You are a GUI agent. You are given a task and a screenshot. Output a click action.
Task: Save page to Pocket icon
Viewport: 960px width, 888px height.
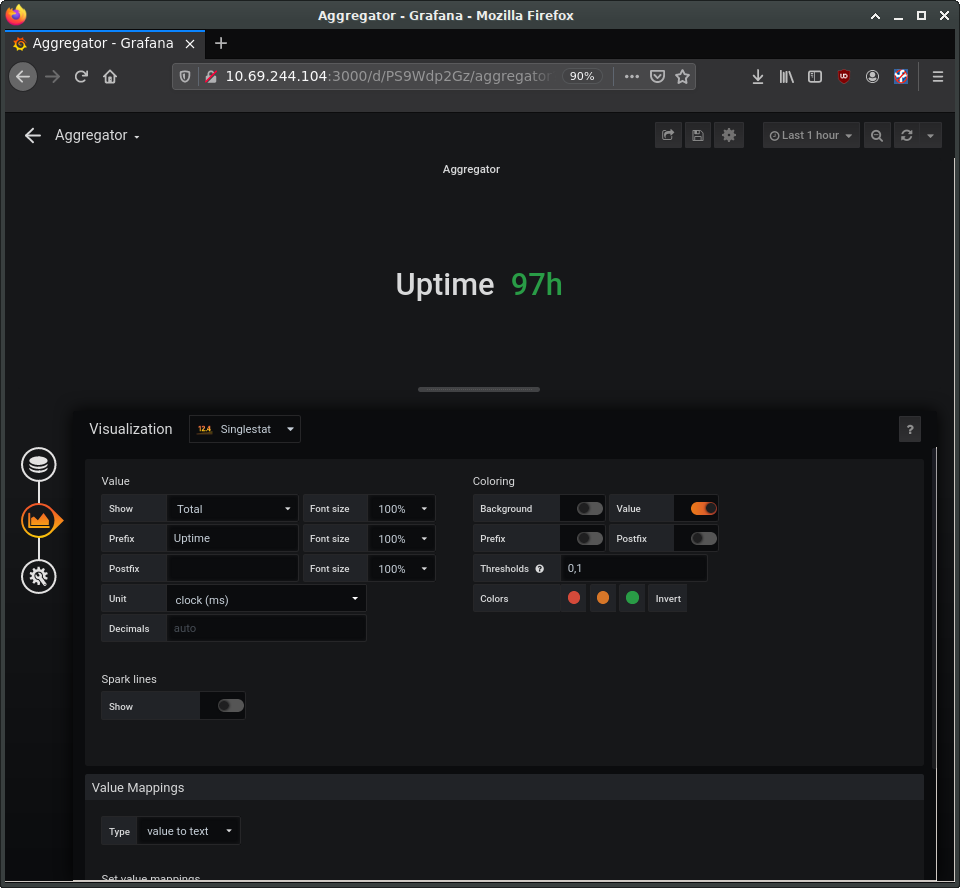[658, 77]
